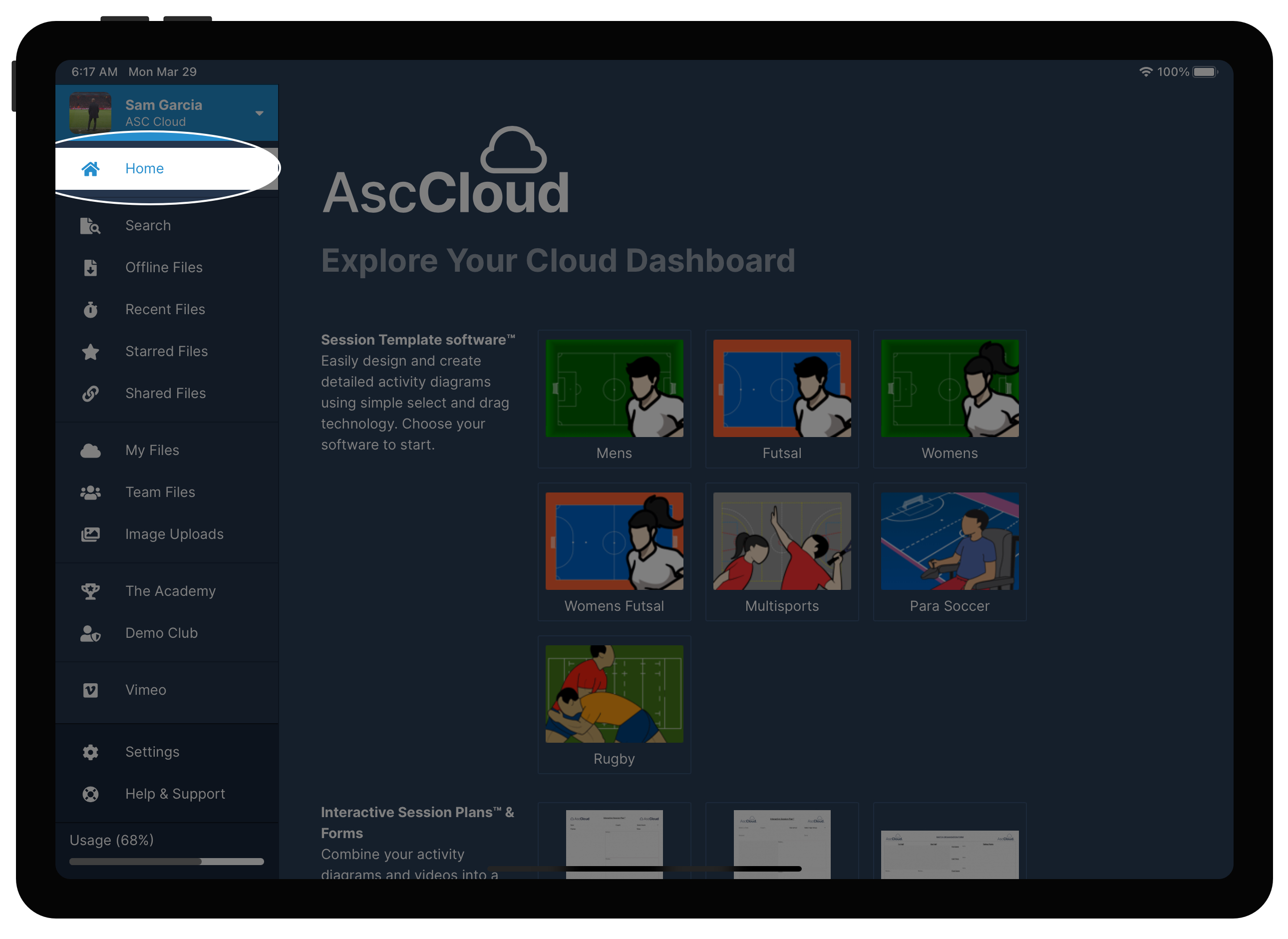This screenshot has width=1288, height=939.
Task: Click the iPad home indicator bar
Action: coord(644,869)
